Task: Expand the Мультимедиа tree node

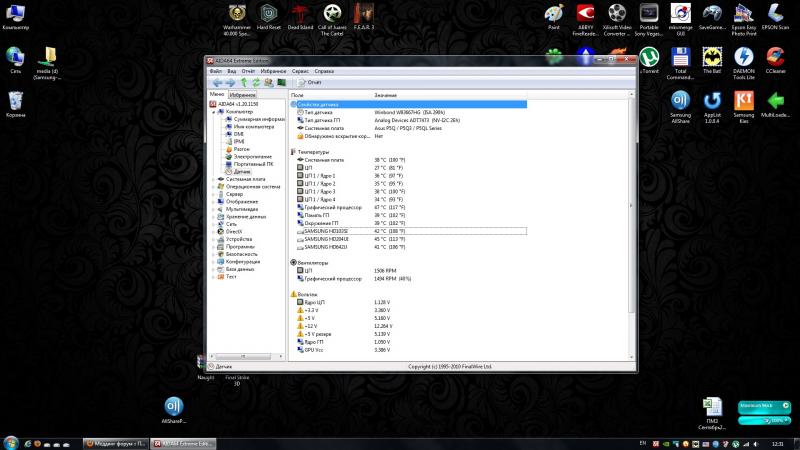Action: click(x=214, y=209)
